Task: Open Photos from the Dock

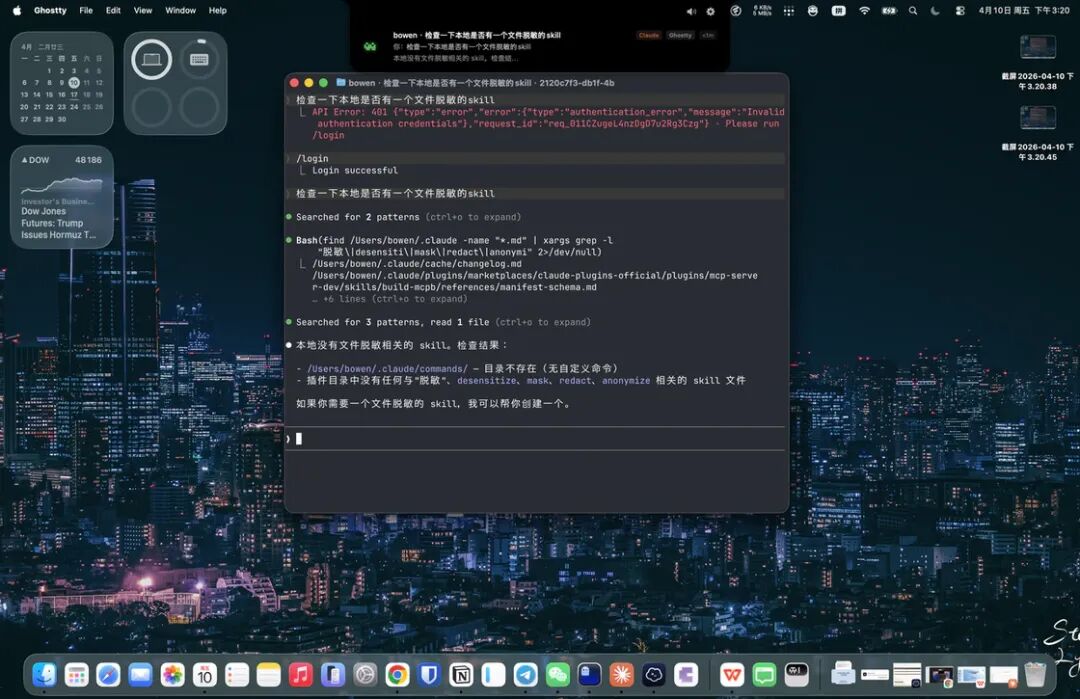Action: 172,675
